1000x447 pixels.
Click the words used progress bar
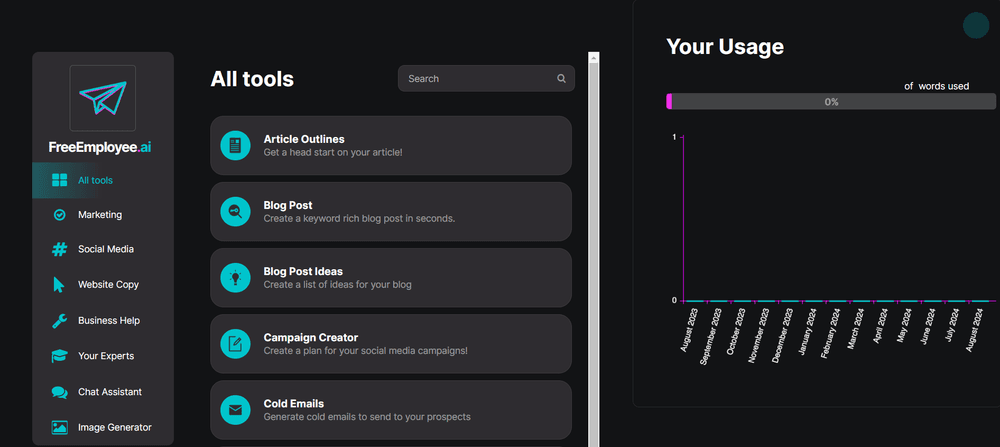[831, 102]
